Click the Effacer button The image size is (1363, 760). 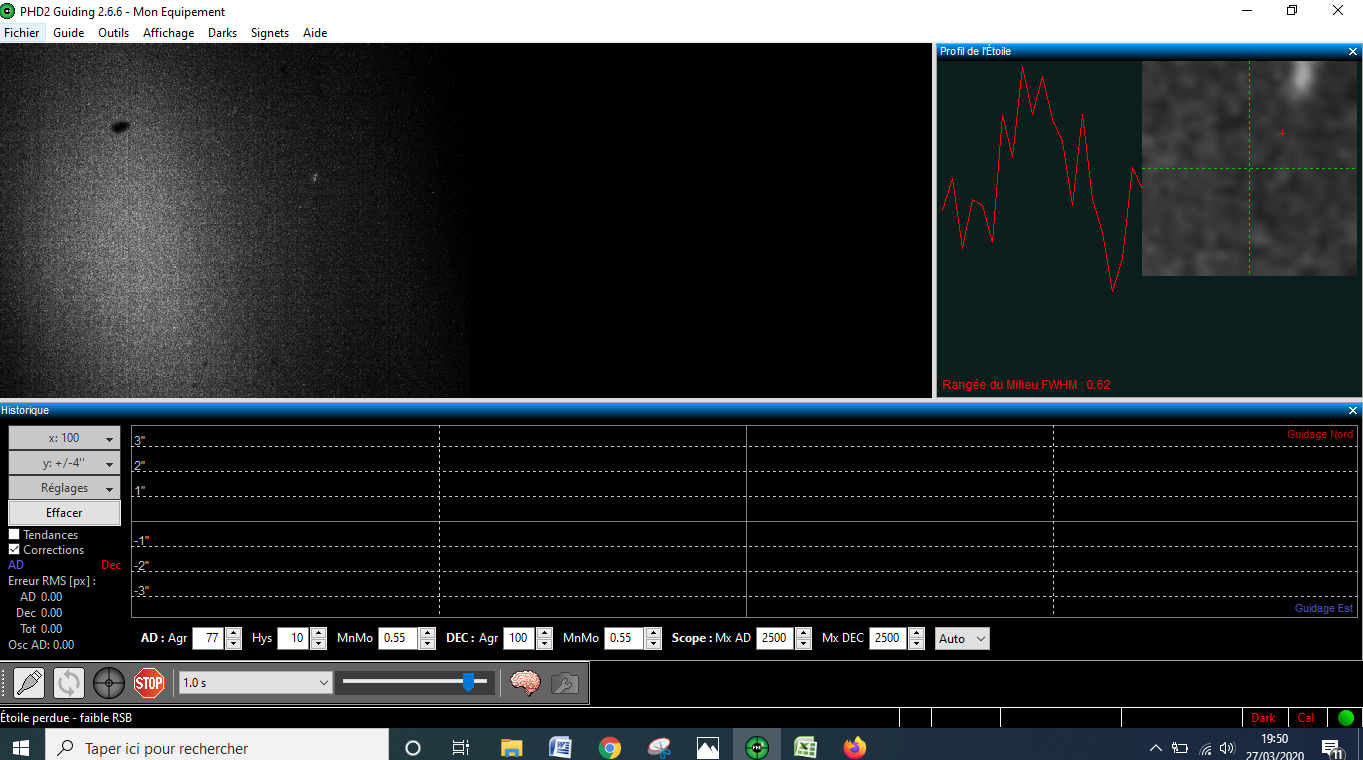64,513
